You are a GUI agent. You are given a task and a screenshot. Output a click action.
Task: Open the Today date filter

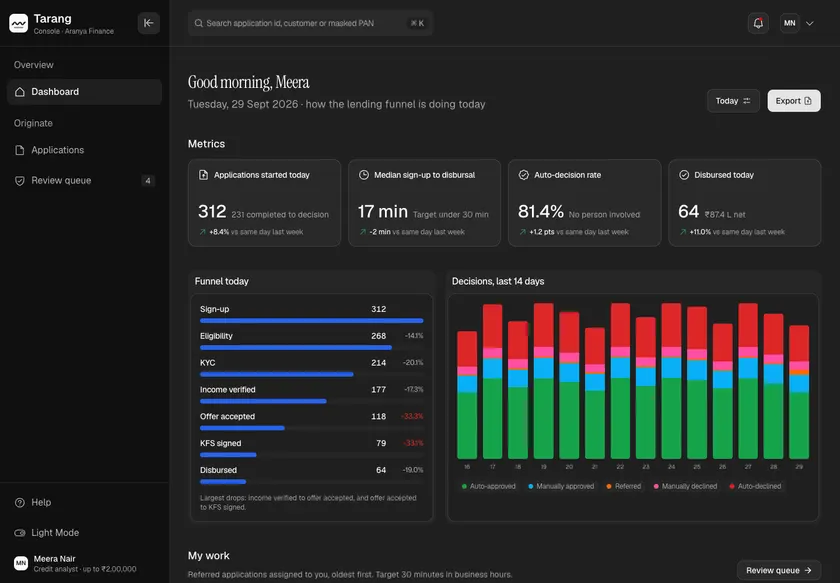pos(733,101)
